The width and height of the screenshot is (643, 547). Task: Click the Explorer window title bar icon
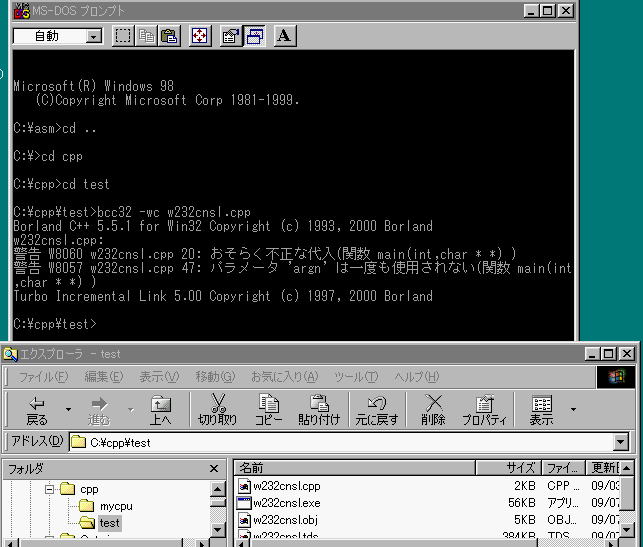(10, 354)
